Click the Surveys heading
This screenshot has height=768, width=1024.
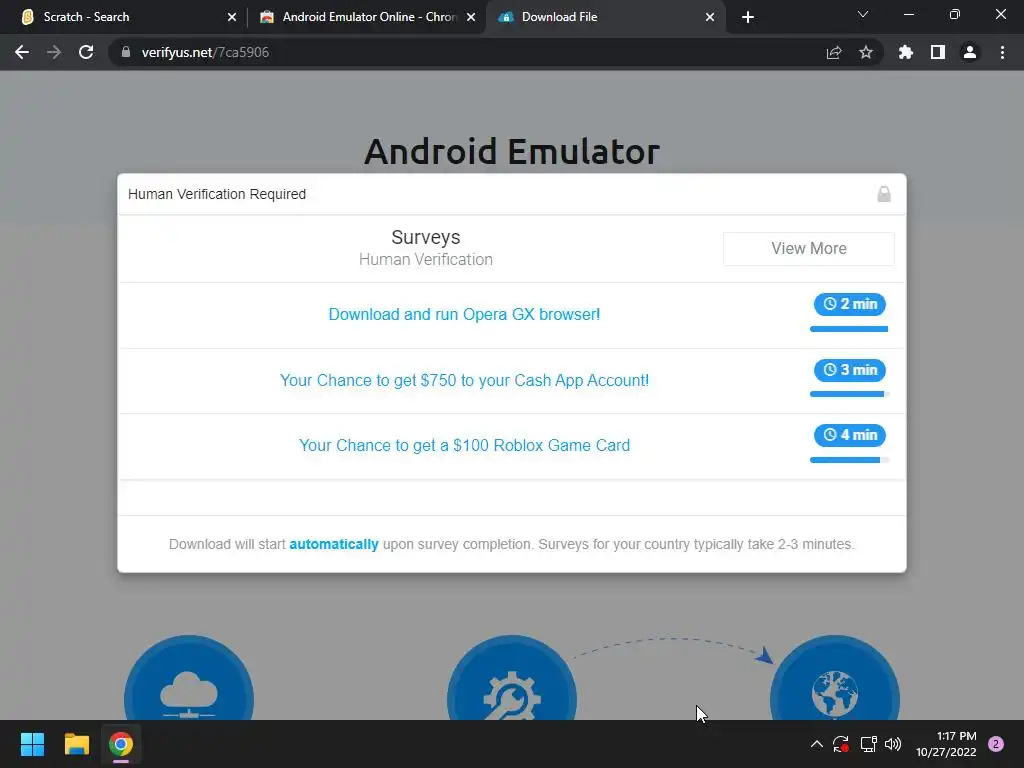coord(426,237)
